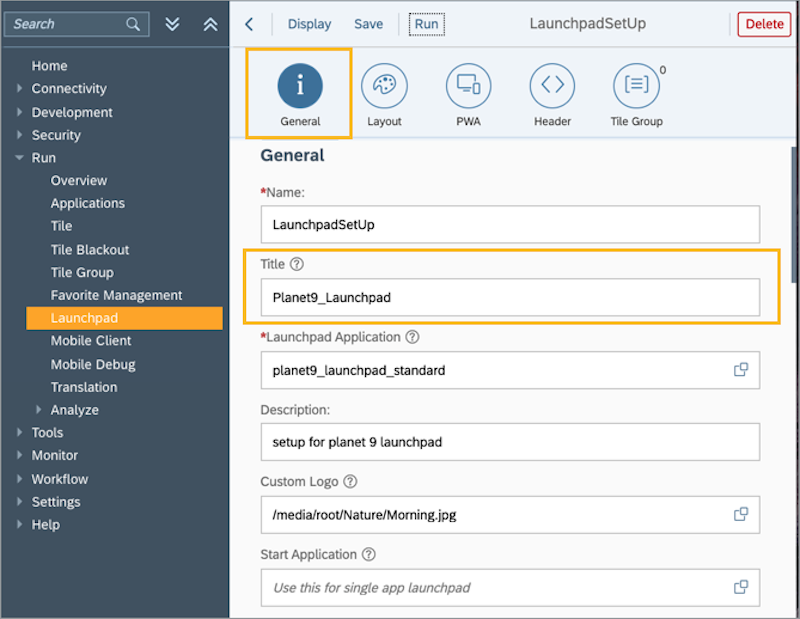Collapse the sidebar tree using double-chevron-up icon
Viewport: 800px width, 619px height.
point(210,23)
